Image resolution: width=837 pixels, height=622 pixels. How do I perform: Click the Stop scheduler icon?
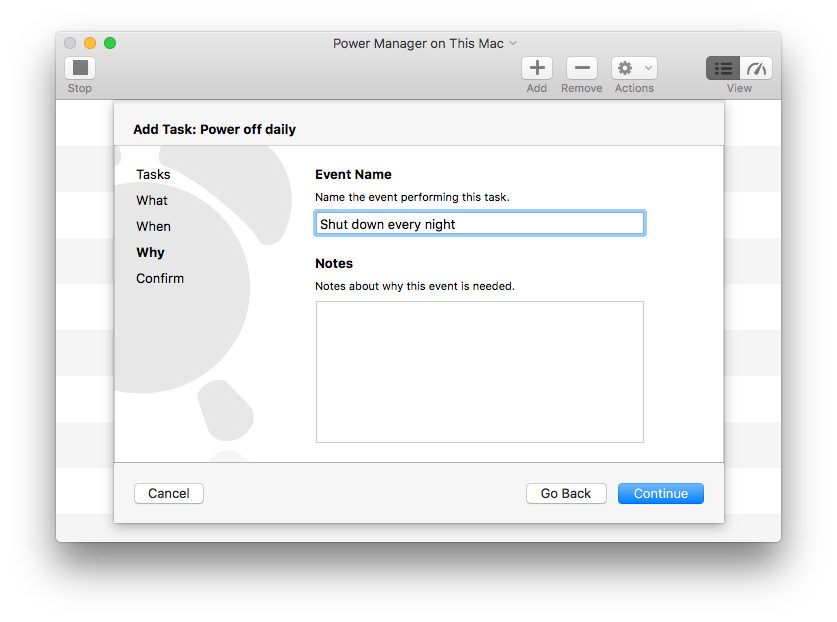point(80,68)
